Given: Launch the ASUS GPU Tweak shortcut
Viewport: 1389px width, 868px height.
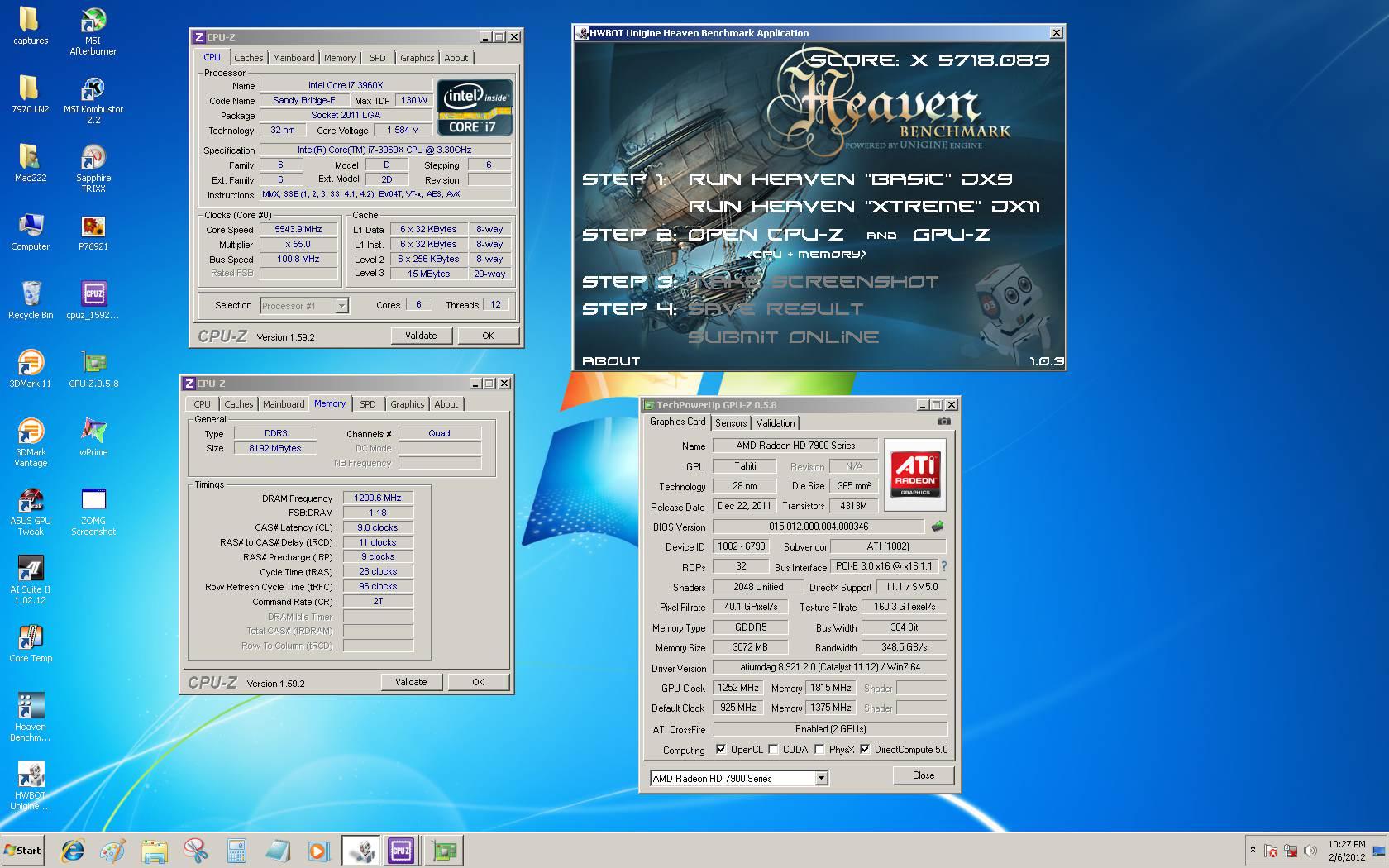Looking at the screenshot, I should click(30, 511).
